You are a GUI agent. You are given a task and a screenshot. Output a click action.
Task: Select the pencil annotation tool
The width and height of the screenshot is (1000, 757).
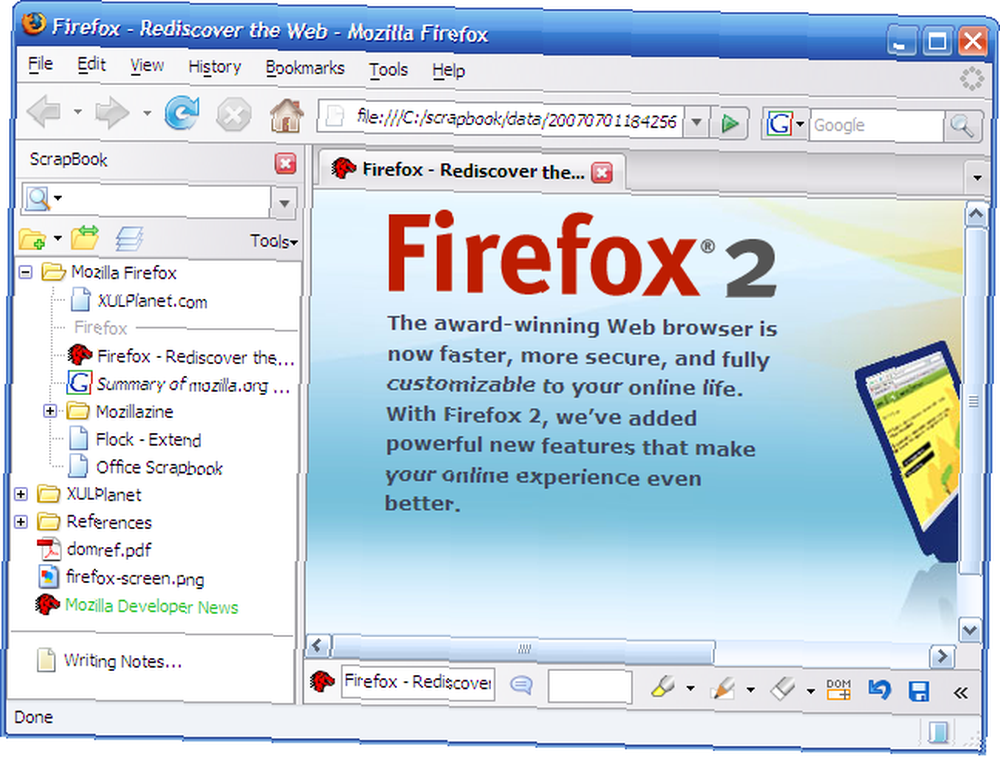[x=723, y=688]
